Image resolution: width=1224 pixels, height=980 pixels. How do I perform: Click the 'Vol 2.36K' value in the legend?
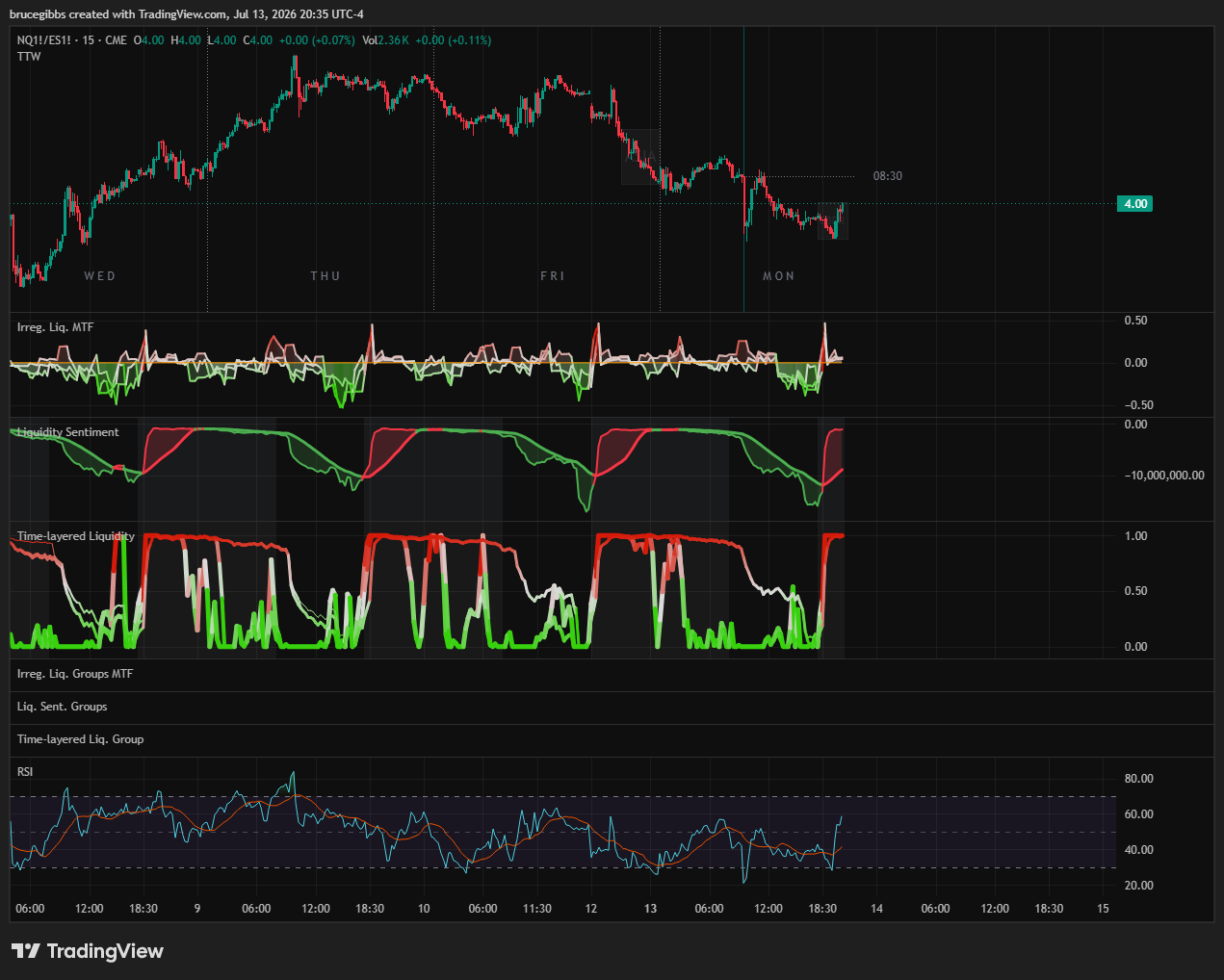(x=385, y=40)
